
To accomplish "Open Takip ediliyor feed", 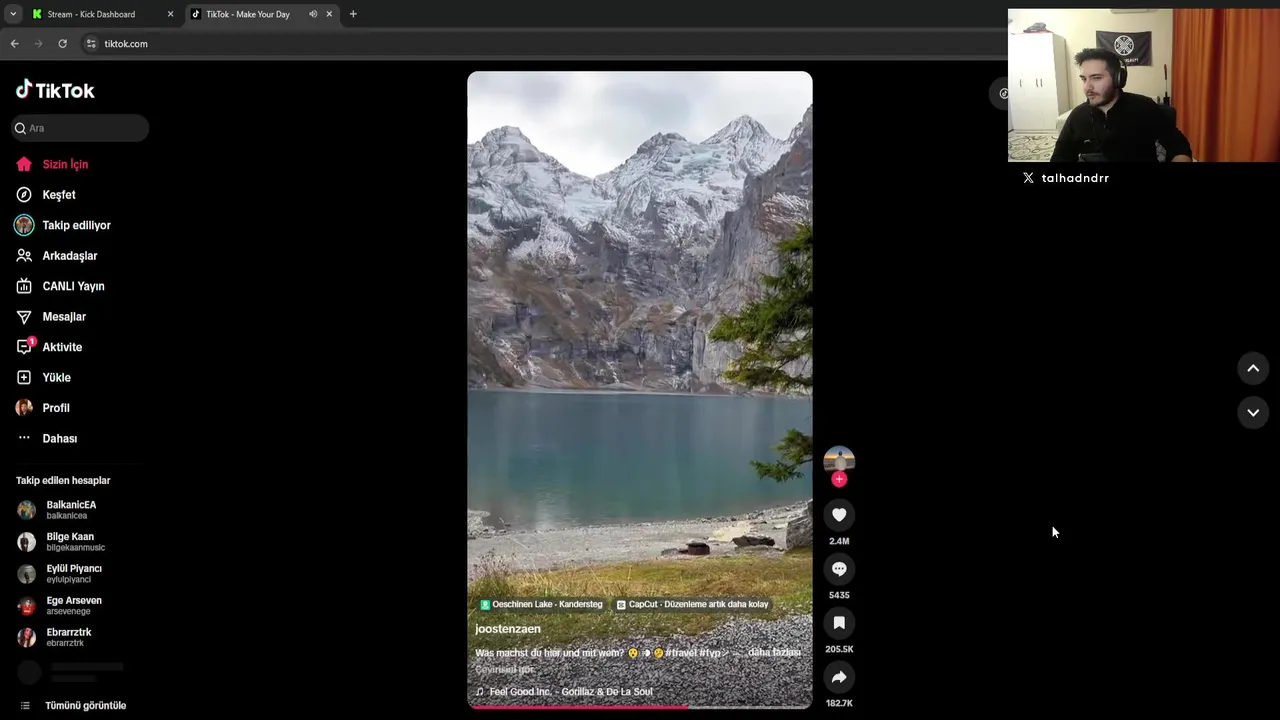I will click(x=76, y=225).
